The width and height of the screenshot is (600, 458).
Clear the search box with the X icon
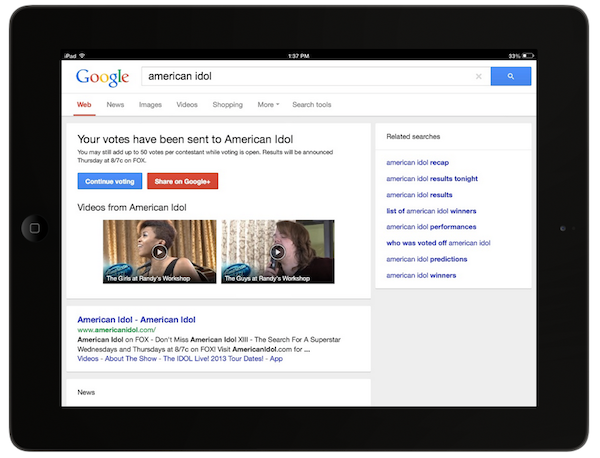(x=478, y=76)
